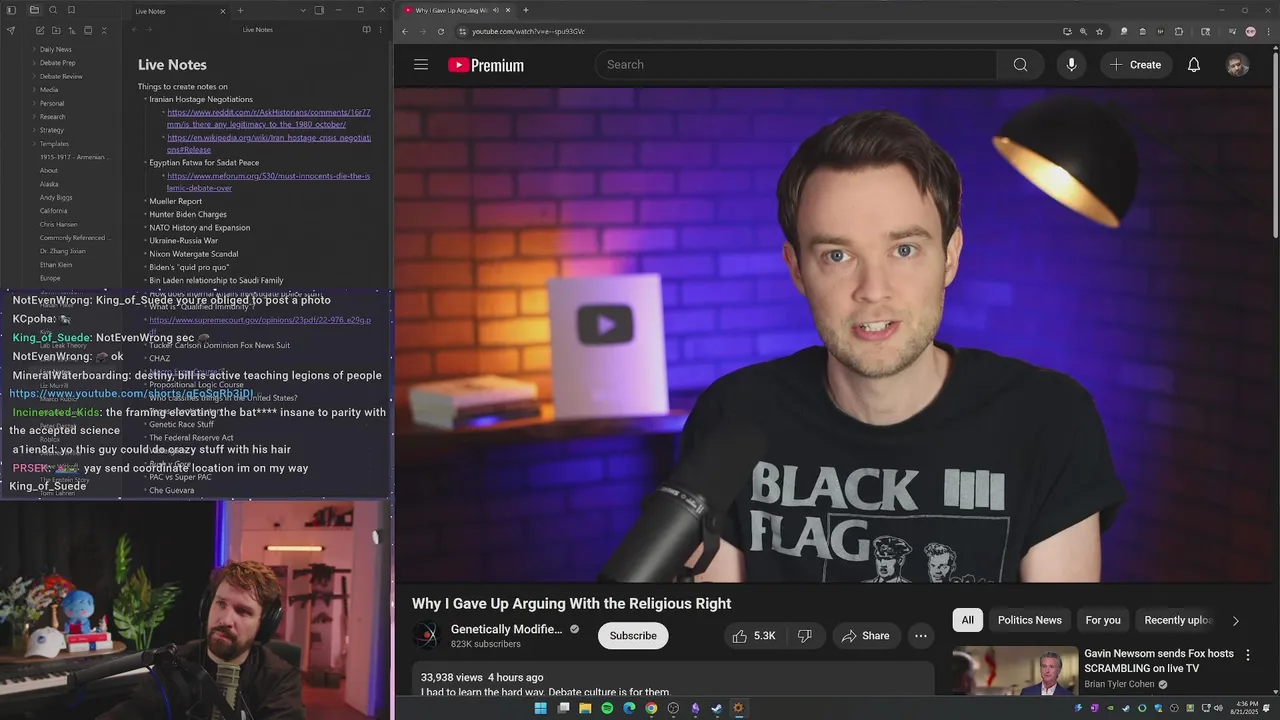This screenshot has width=1280, height=720.
Task: Select Recently uploaded filter chip
Action: (x=1178, y=620)
